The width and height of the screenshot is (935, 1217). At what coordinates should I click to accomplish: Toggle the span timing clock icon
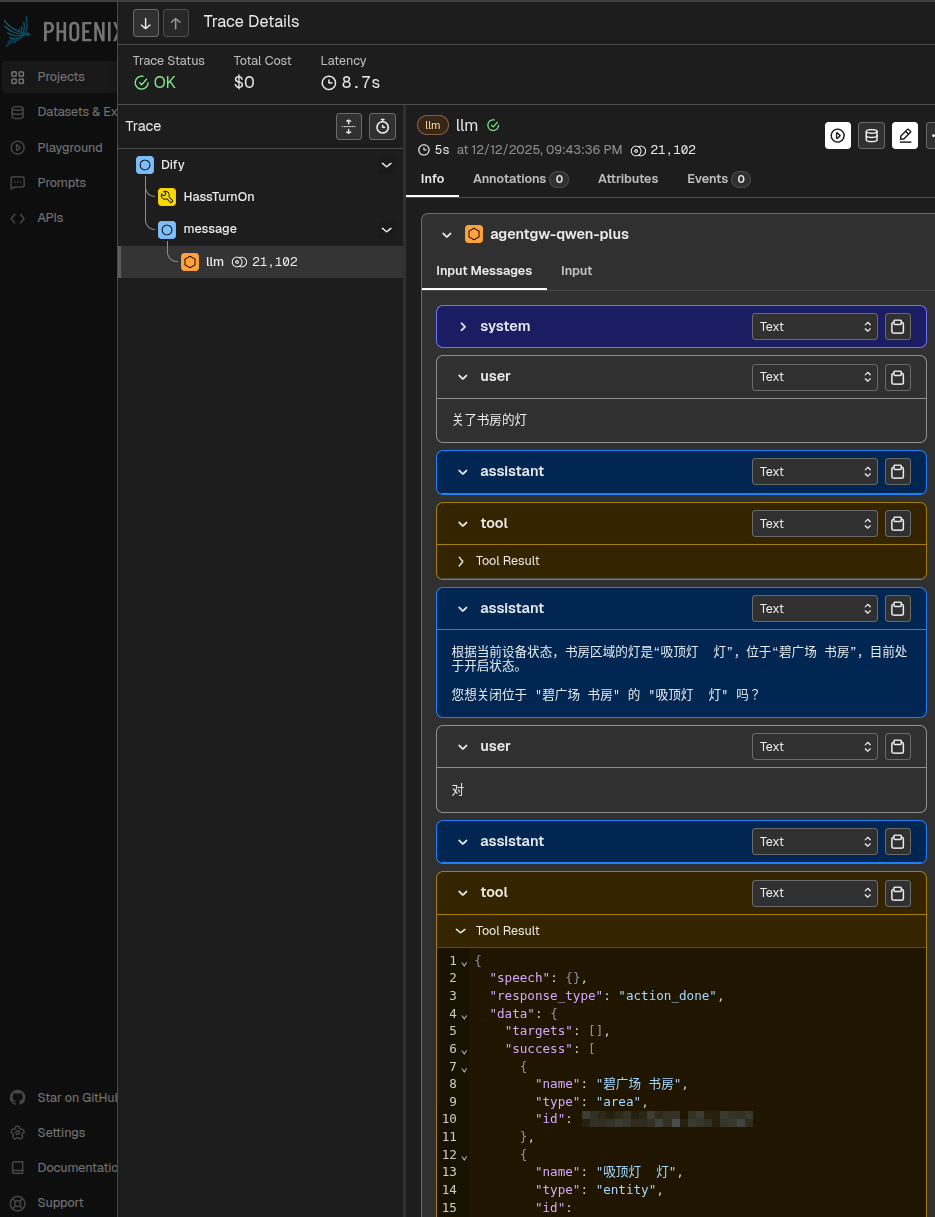coord(382,126)
